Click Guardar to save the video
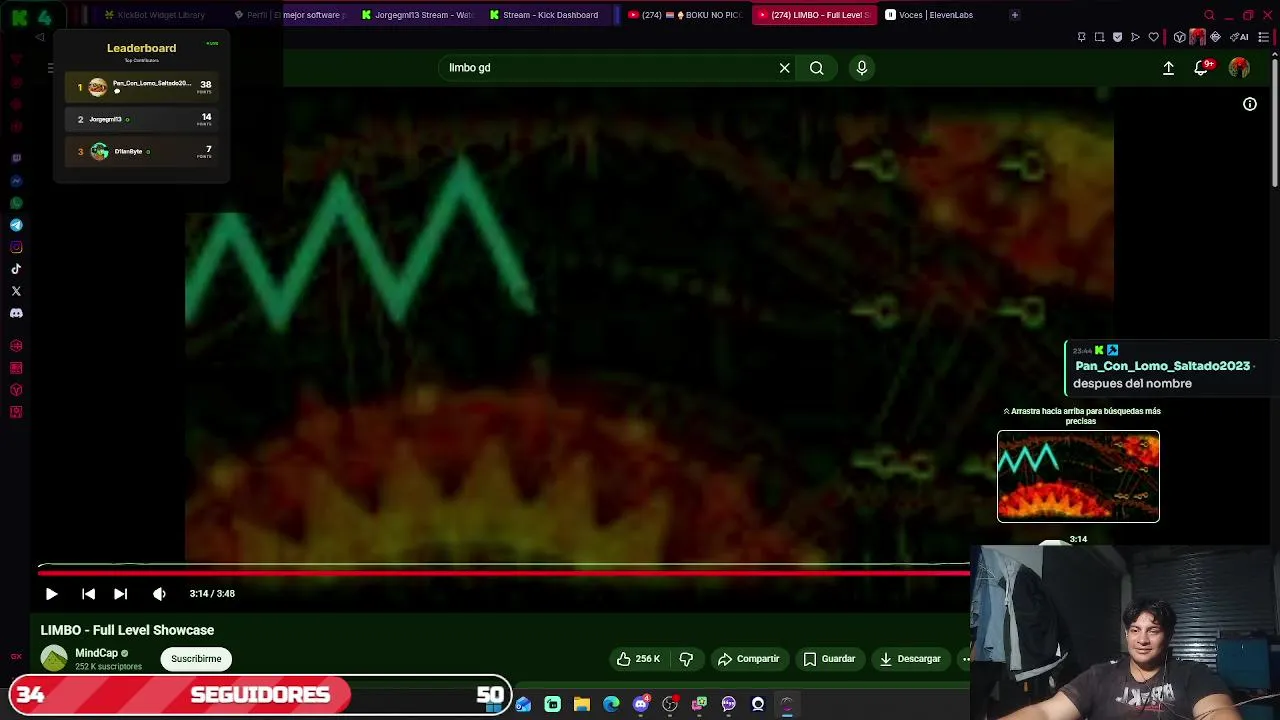Viewport: 1280px width, 720px height. click(829, 659)
